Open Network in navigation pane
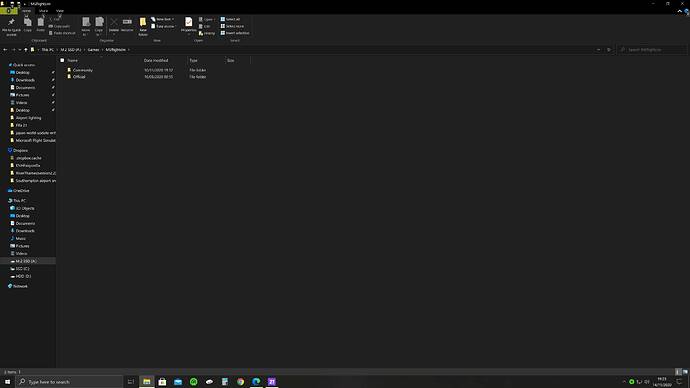The height and width of the screenshot is (388, 690). coord(20,286)
